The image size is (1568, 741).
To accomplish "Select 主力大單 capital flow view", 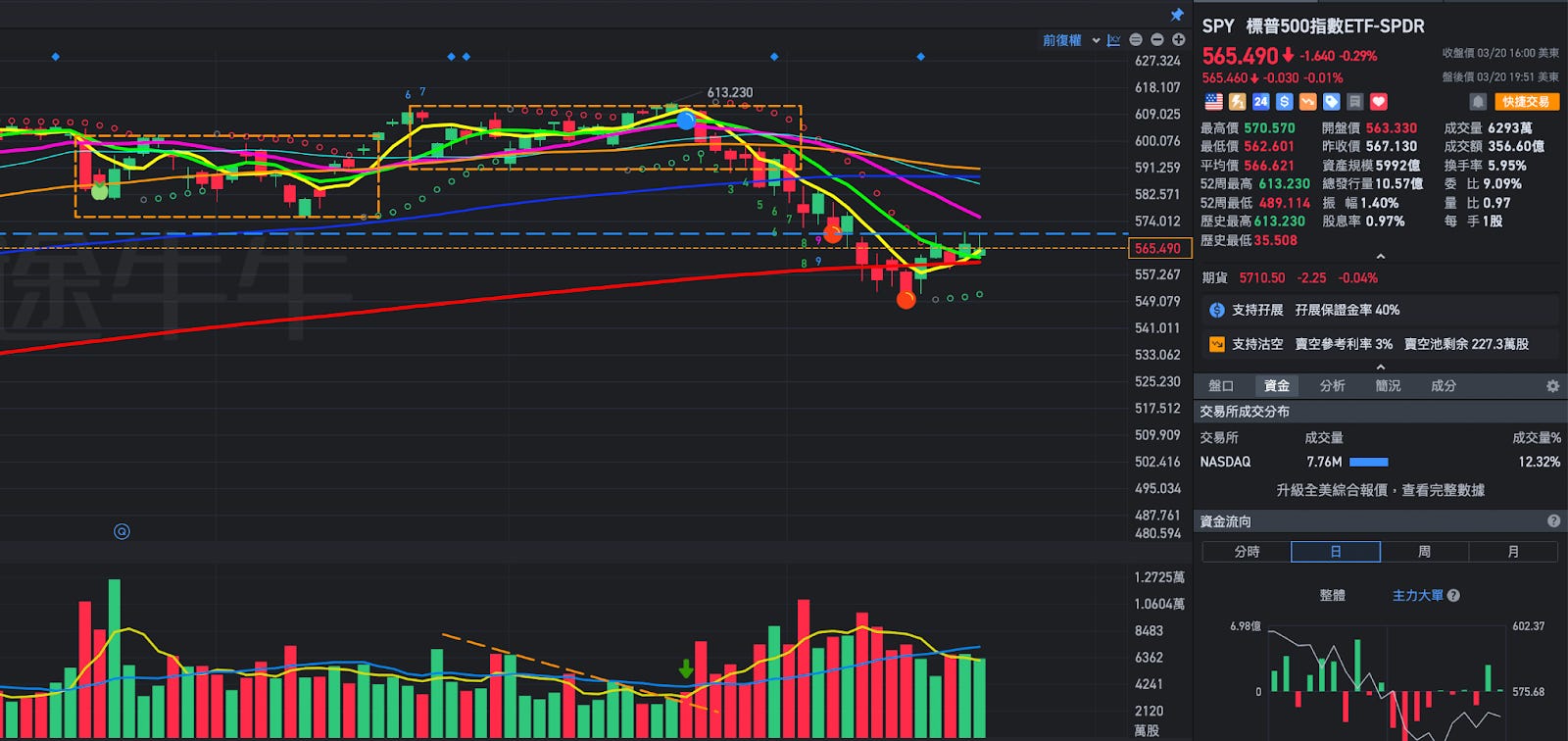I will tap(1418, 595).
